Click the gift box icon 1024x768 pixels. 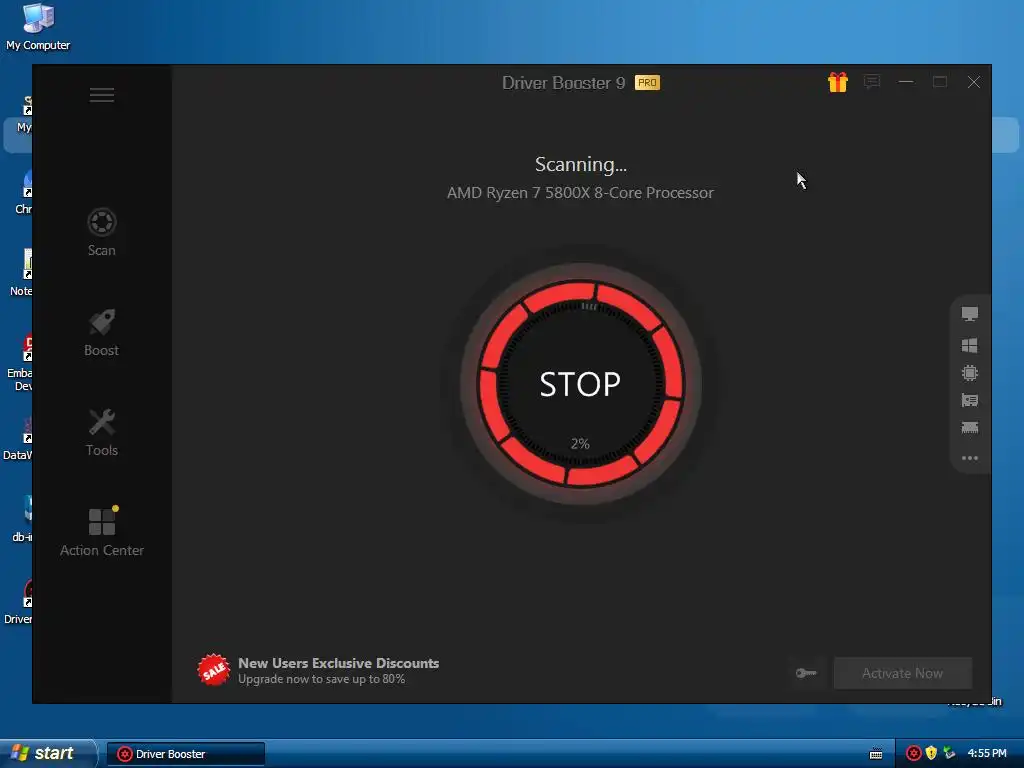click(x=837, y=82)
